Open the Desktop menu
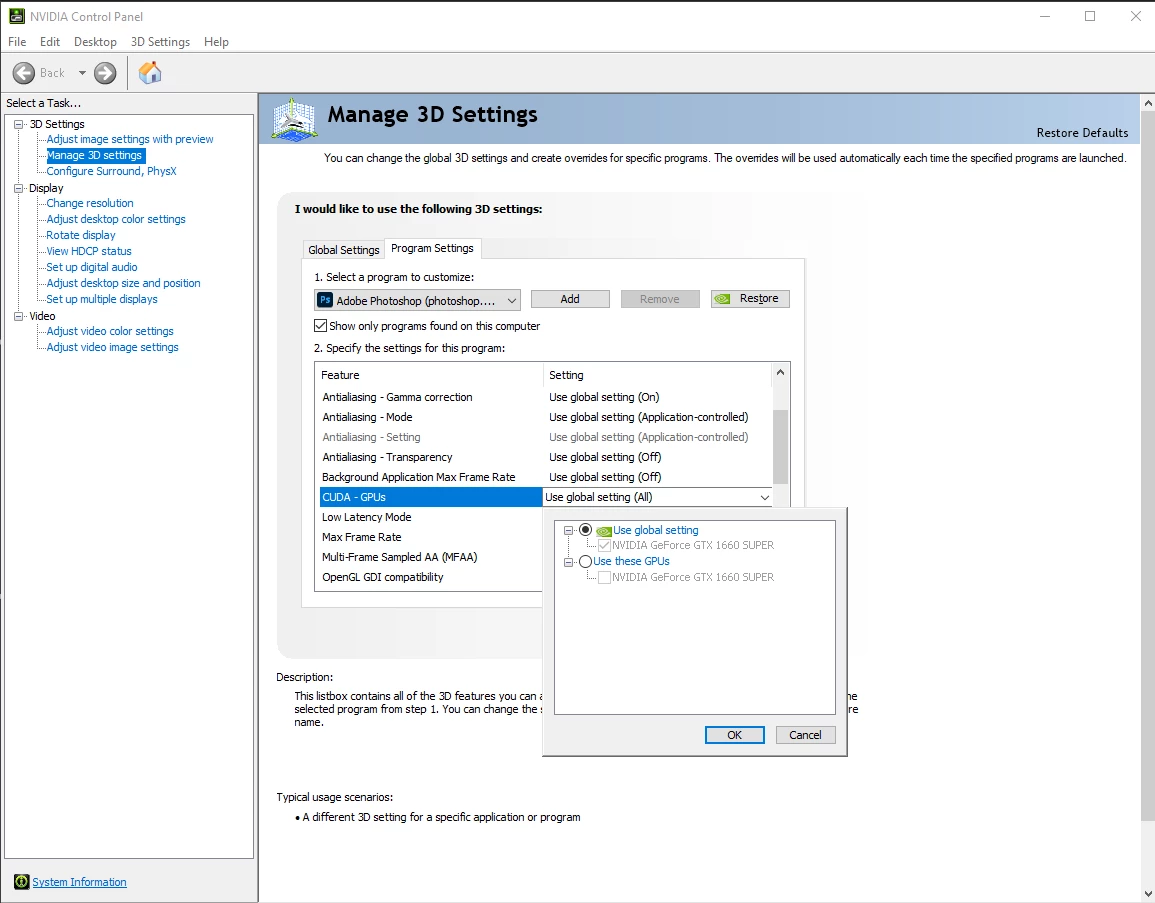 click(95, 42)
